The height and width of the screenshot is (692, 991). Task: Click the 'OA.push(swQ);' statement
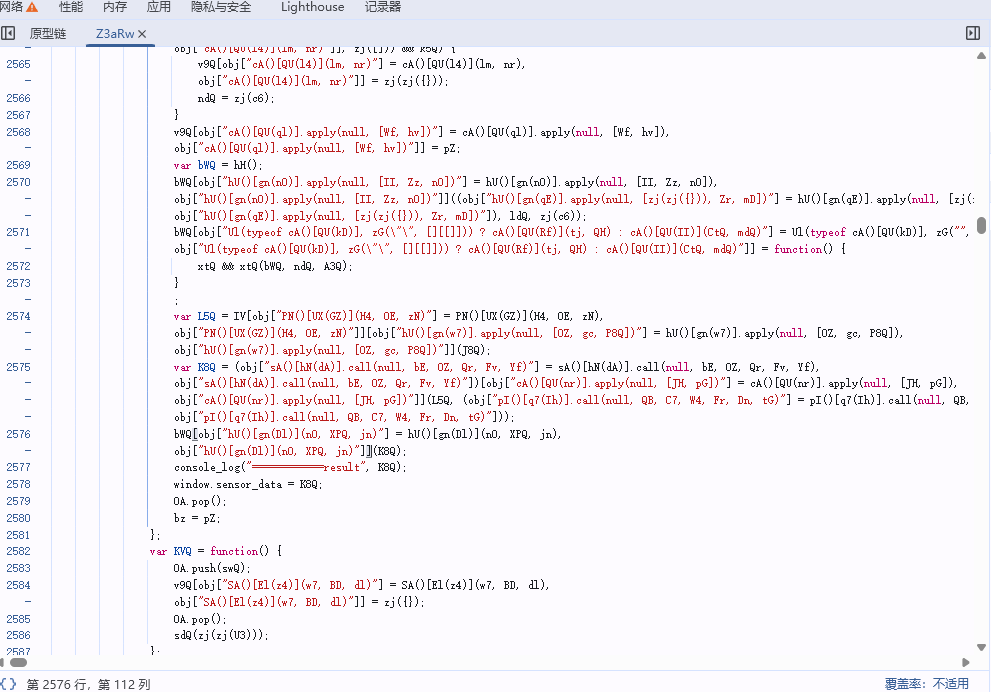pyautogui.click(x=212, y=568)
